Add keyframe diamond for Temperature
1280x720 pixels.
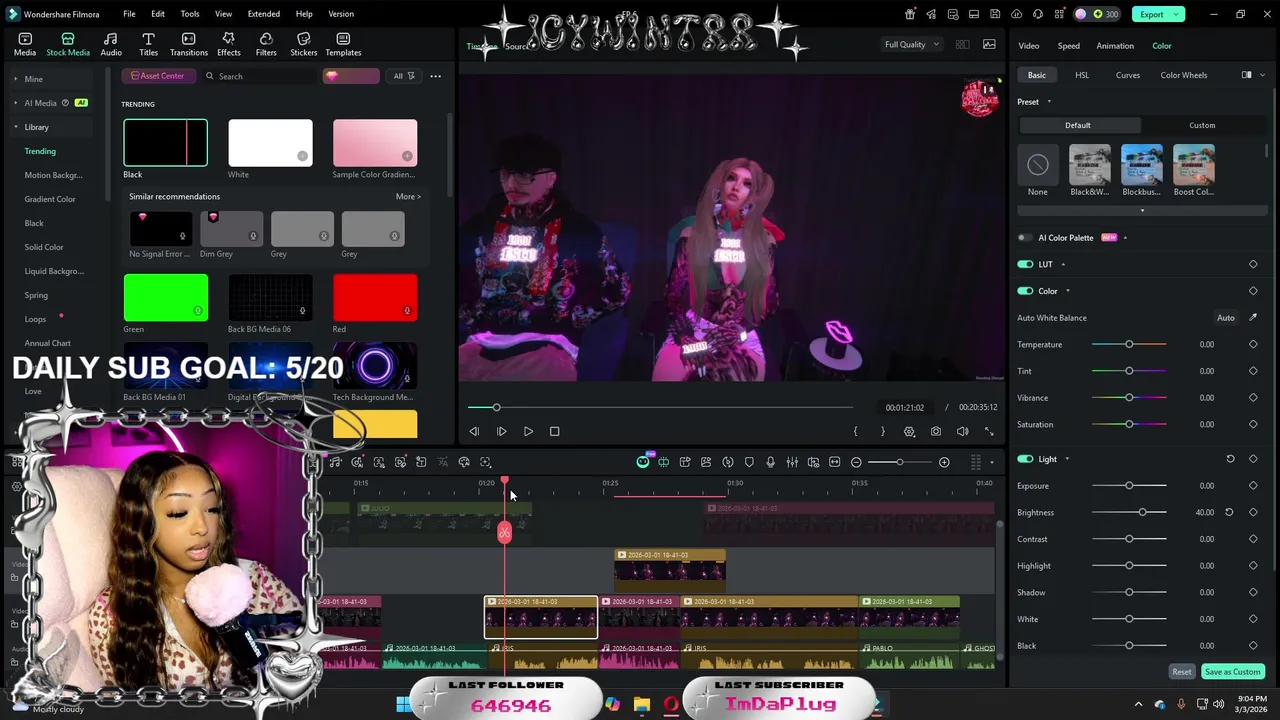pos(1253,344)
